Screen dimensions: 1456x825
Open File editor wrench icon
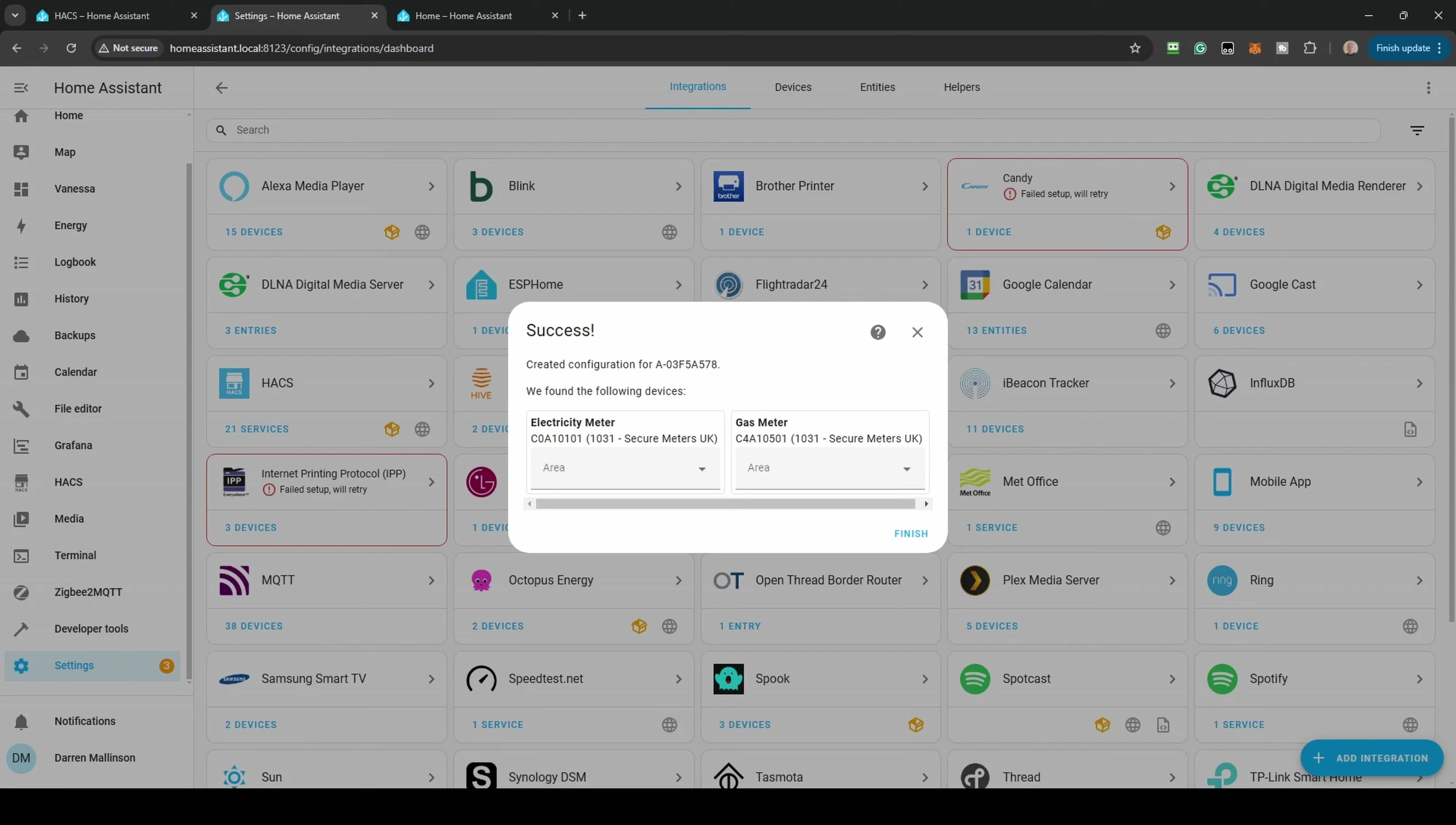pos(21,408)
